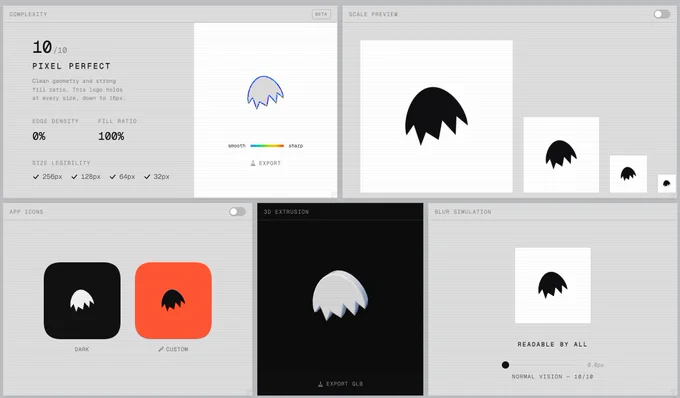Click the NORMAL VISION – 10/10 text
Viewport: 680px width, 398px height.
point(552,376)
